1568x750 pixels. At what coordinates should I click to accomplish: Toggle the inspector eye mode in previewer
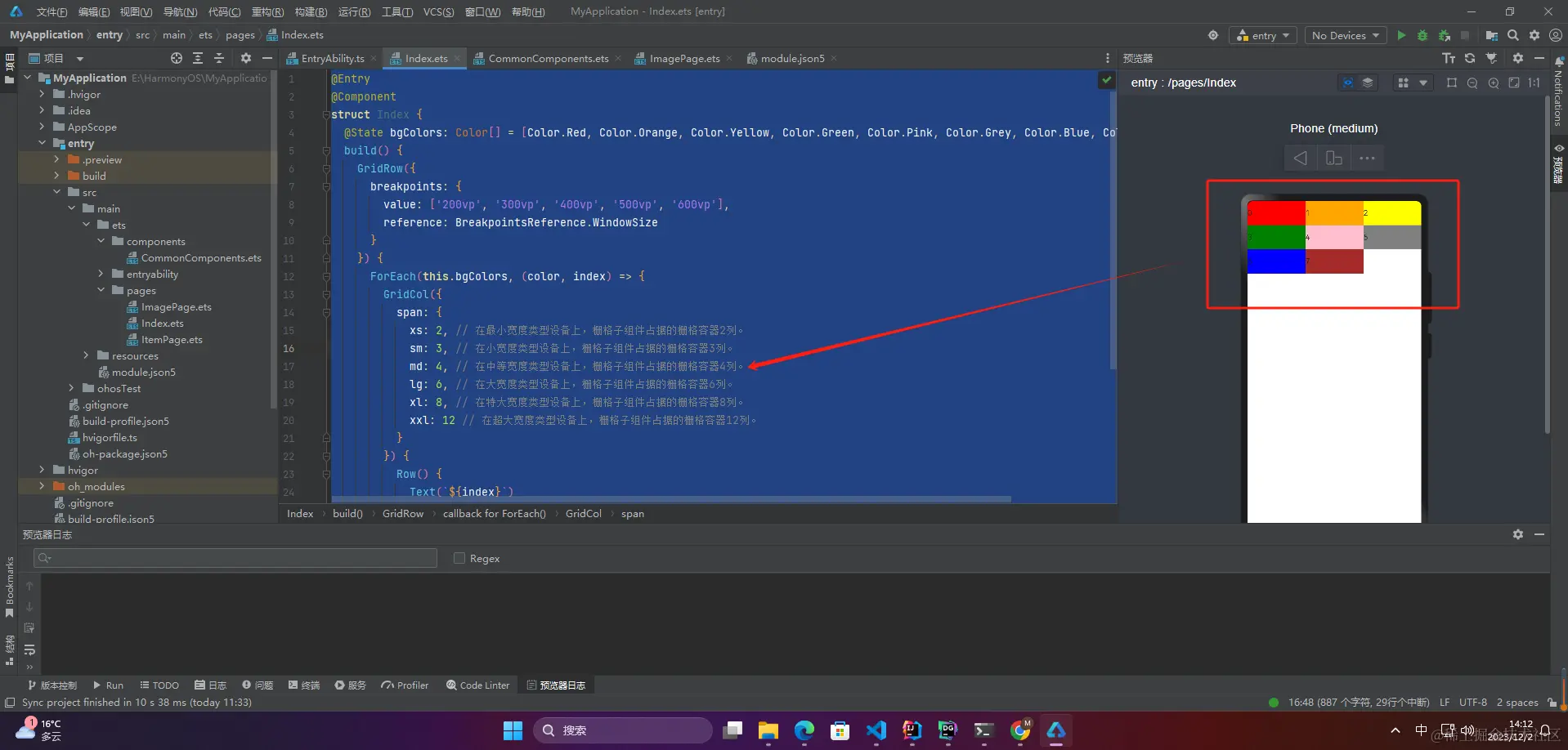pos(1347,83)
